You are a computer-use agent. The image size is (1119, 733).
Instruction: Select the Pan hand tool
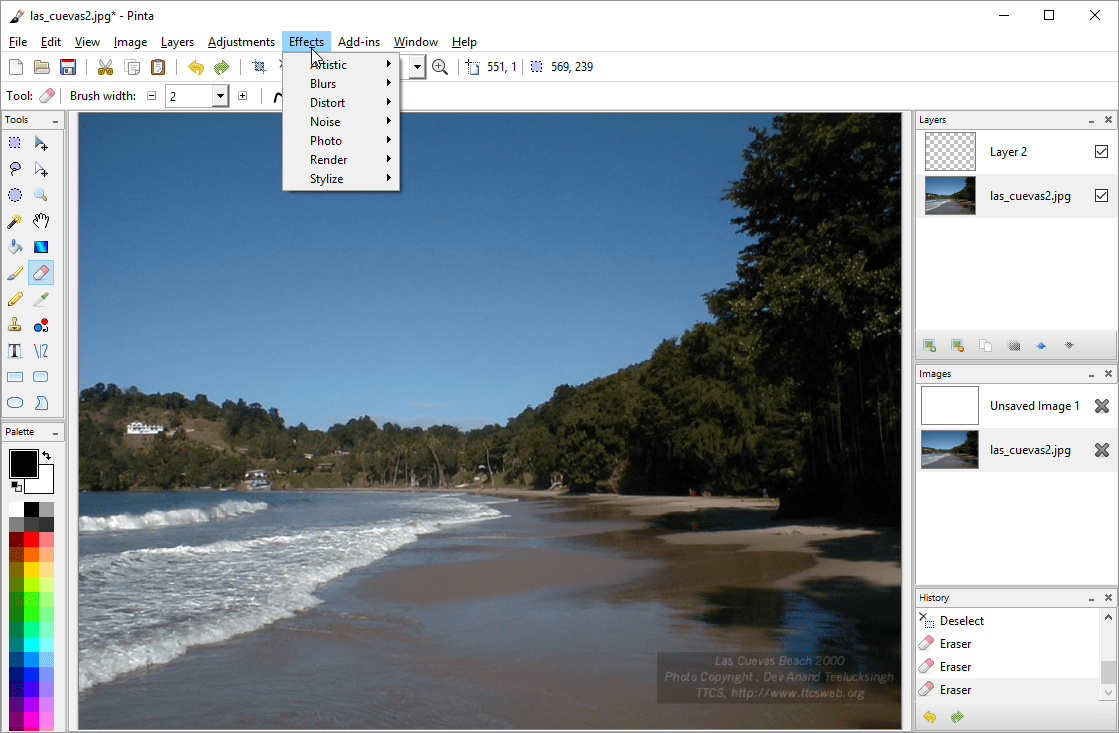tap(41, 221)
